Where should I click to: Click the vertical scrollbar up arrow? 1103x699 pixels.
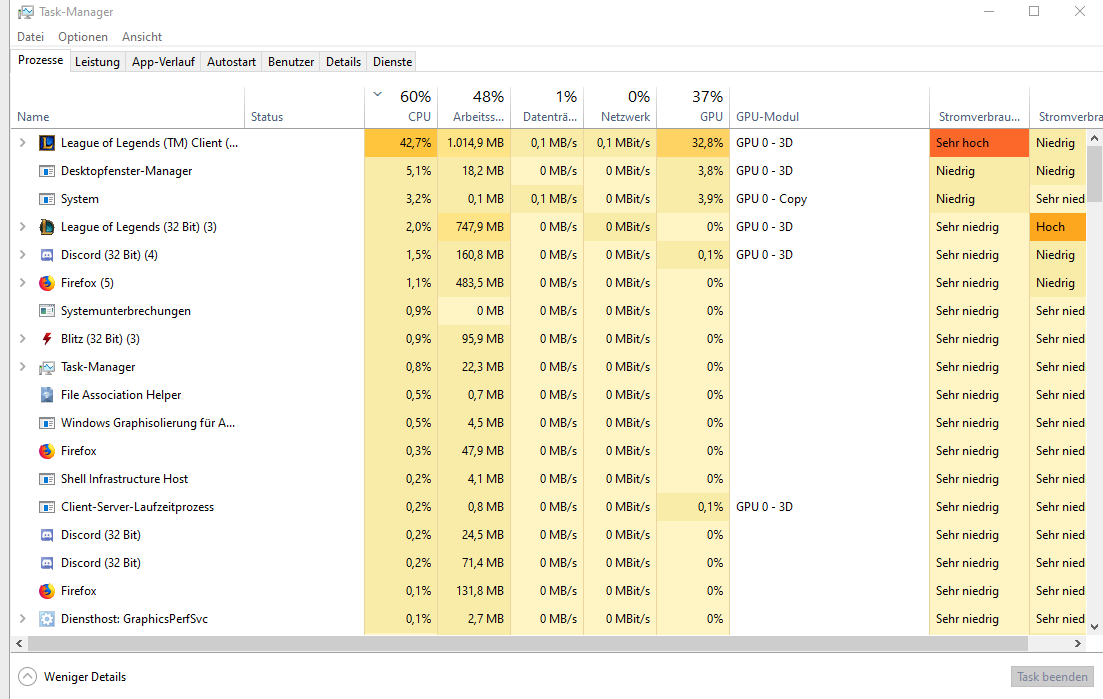(x=1094, y=139)
